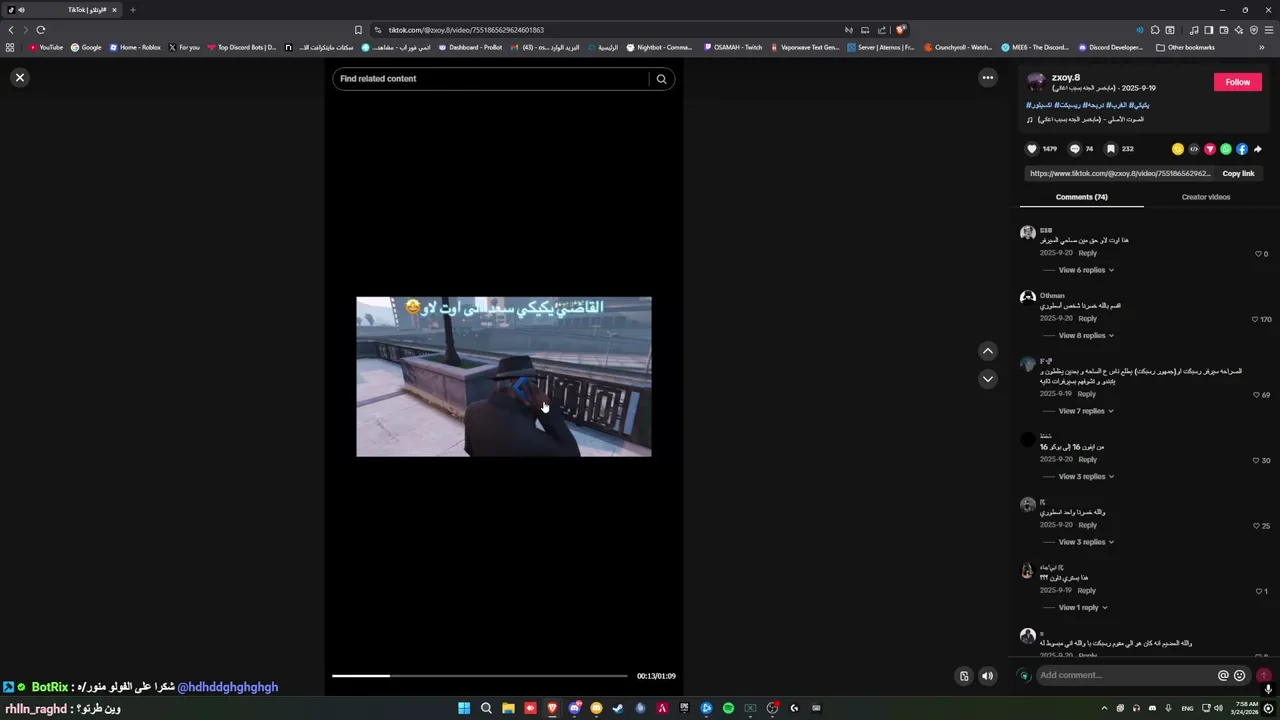The height and width of the screenshot is (720, 1280).
Task: Expand View 8 replies under Othman's comment
Action: click(1086, 336)
